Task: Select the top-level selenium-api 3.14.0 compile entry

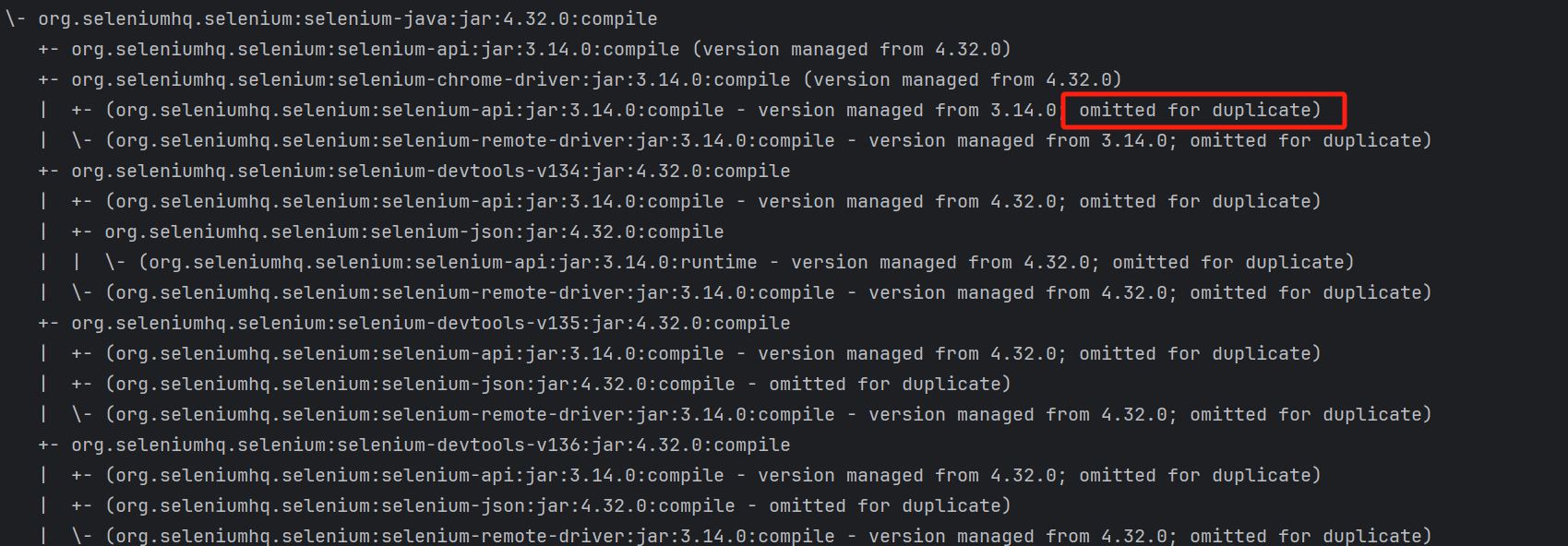Action: point(375,49)
